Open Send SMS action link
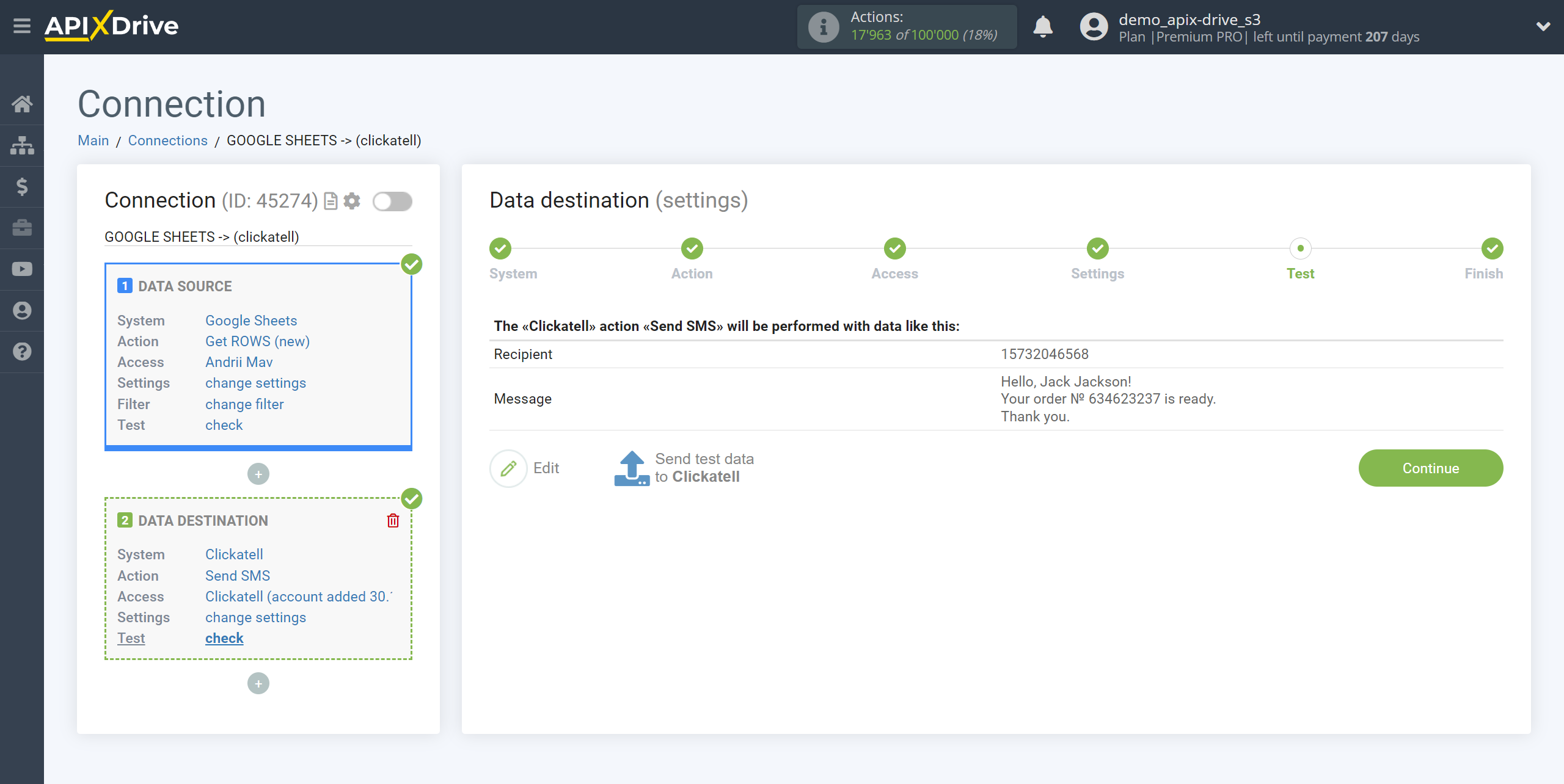This screenshot has height=784, width=1564. [x=238, y=576]
